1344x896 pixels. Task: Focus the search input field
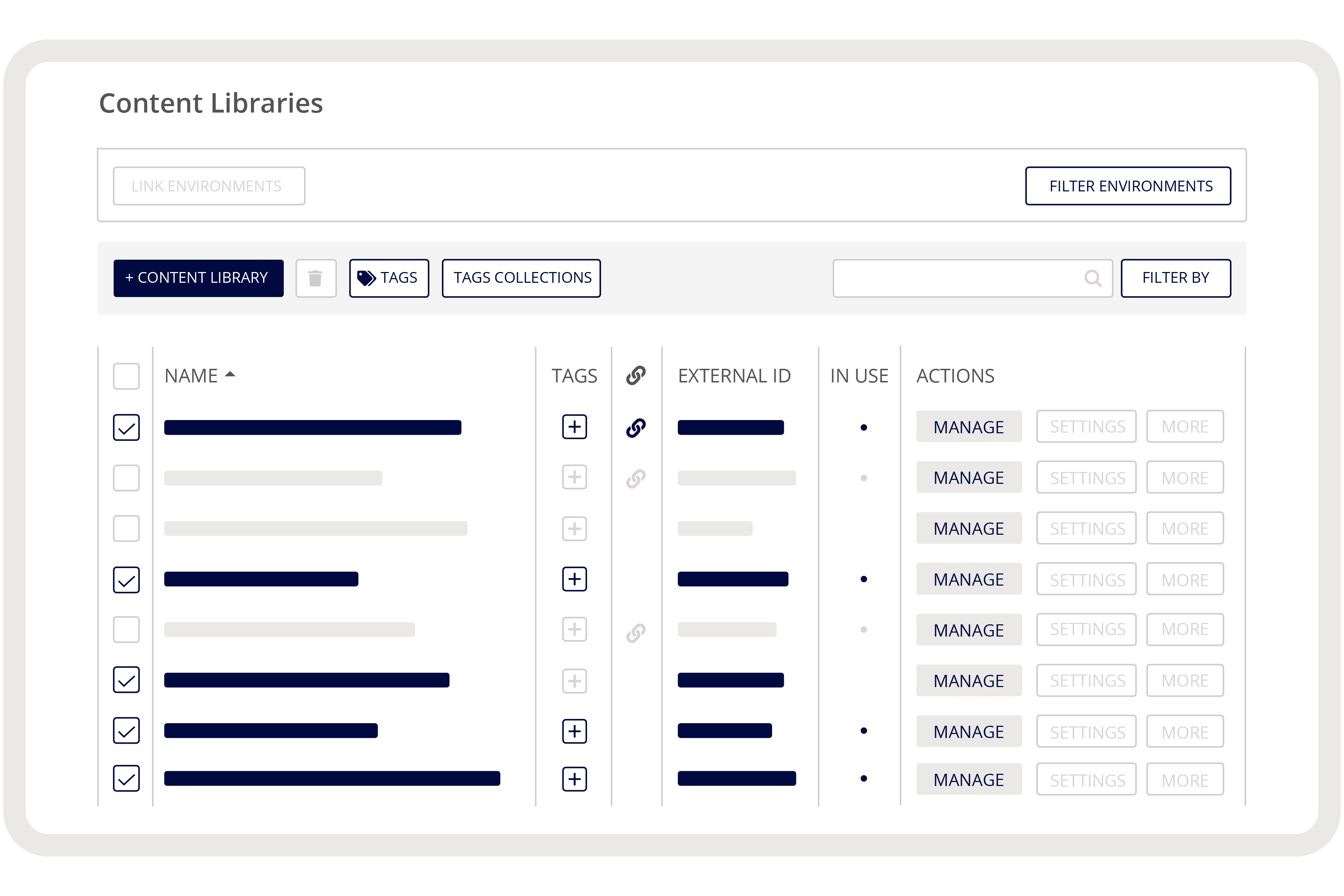(954, 278)
